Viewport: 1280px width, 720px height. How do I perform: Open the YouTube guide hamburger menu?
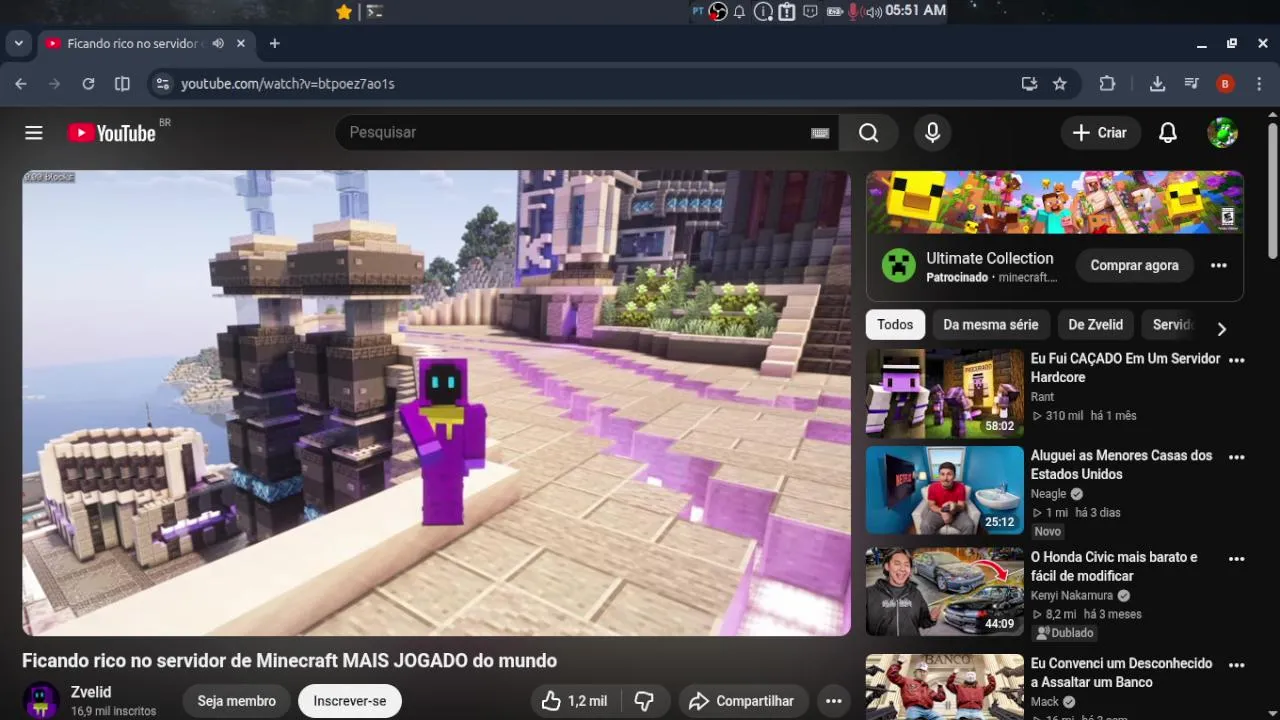(34, 133)
